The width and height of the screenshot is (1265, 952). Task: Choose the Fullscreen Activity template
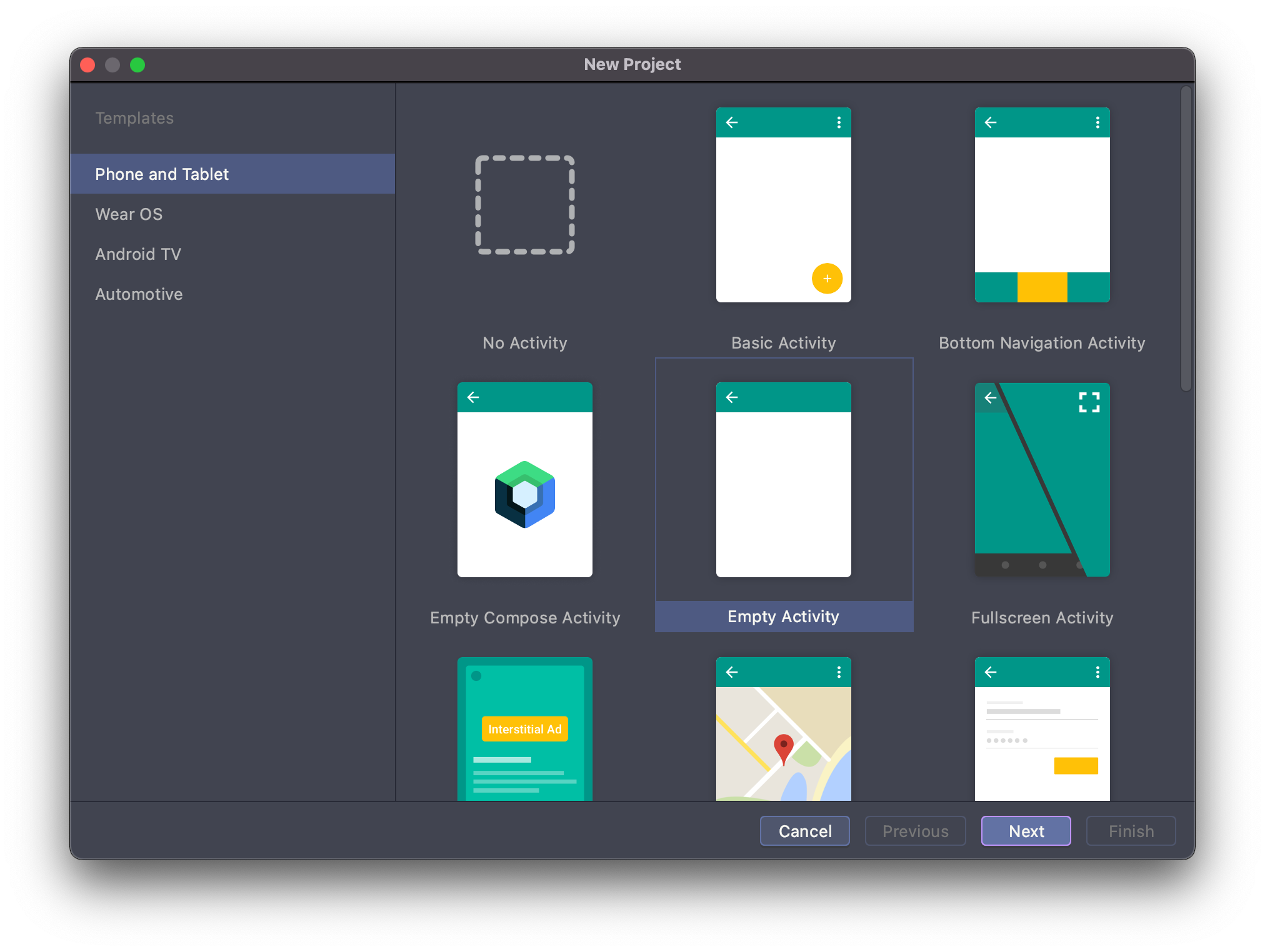(1042, 480)
